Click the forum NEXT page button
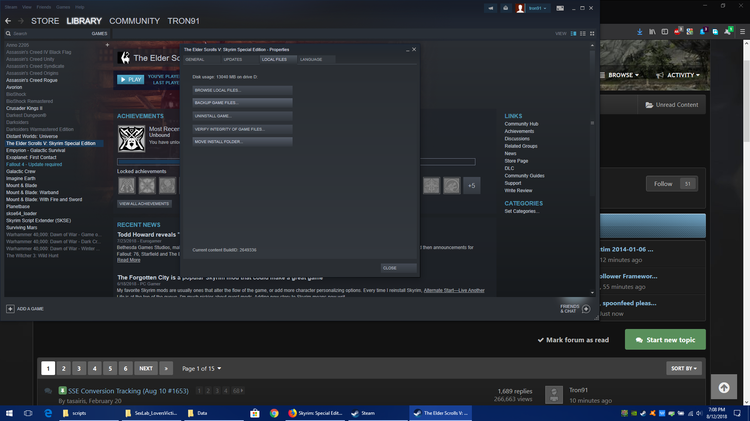Screen dimensions: 750x421 tap(146, 368)
